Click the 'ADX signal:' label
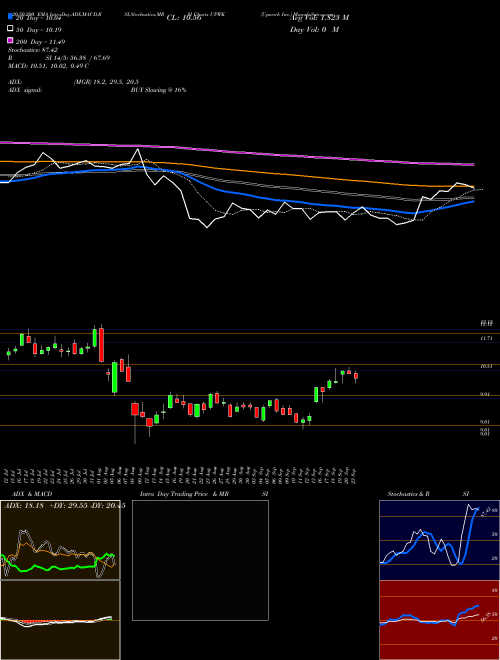Screen dimensions: 500x660 [x=25, y=90]
